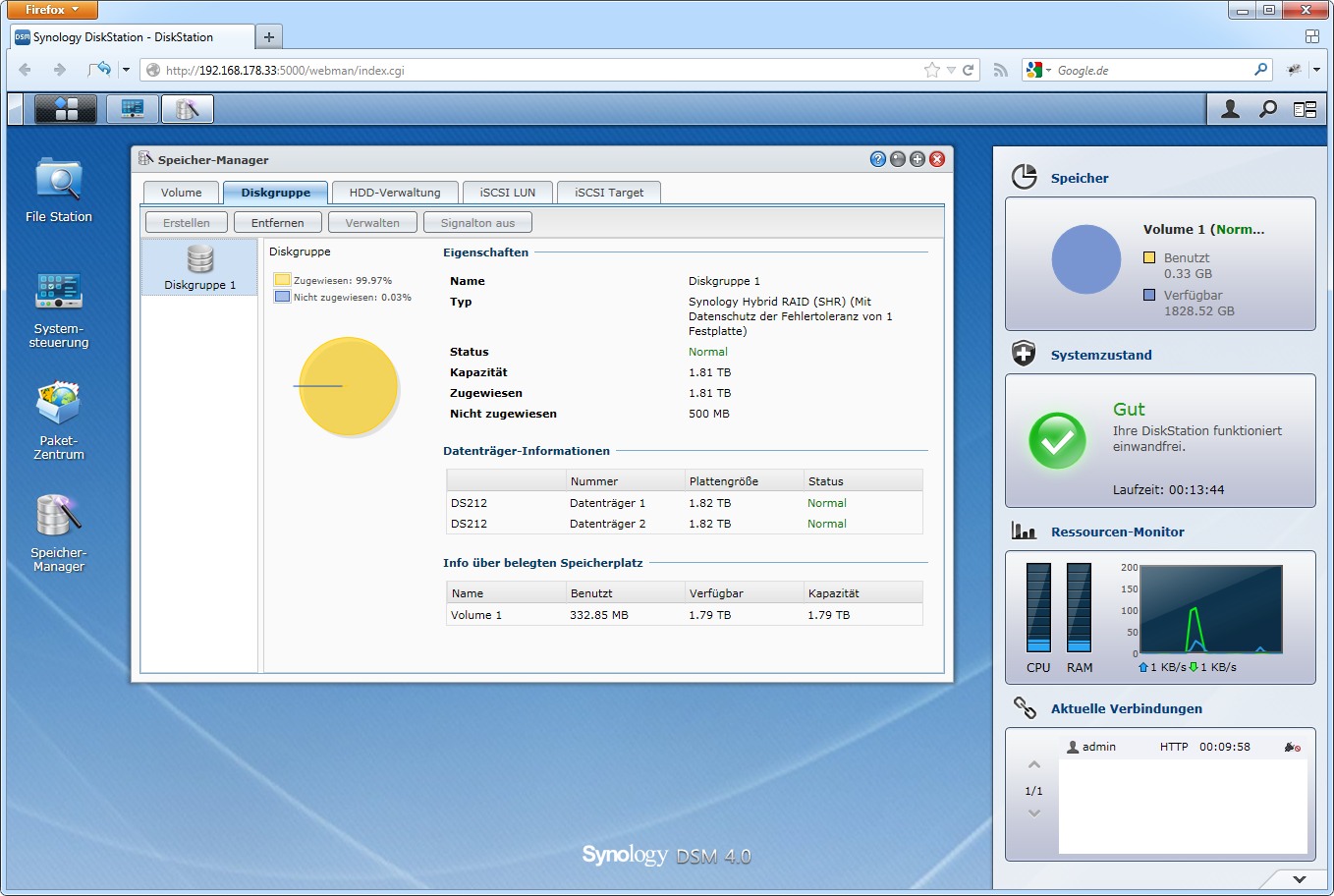
Task: Click the blue Nicht zugewiesen legend swatch
Action: 282,297
